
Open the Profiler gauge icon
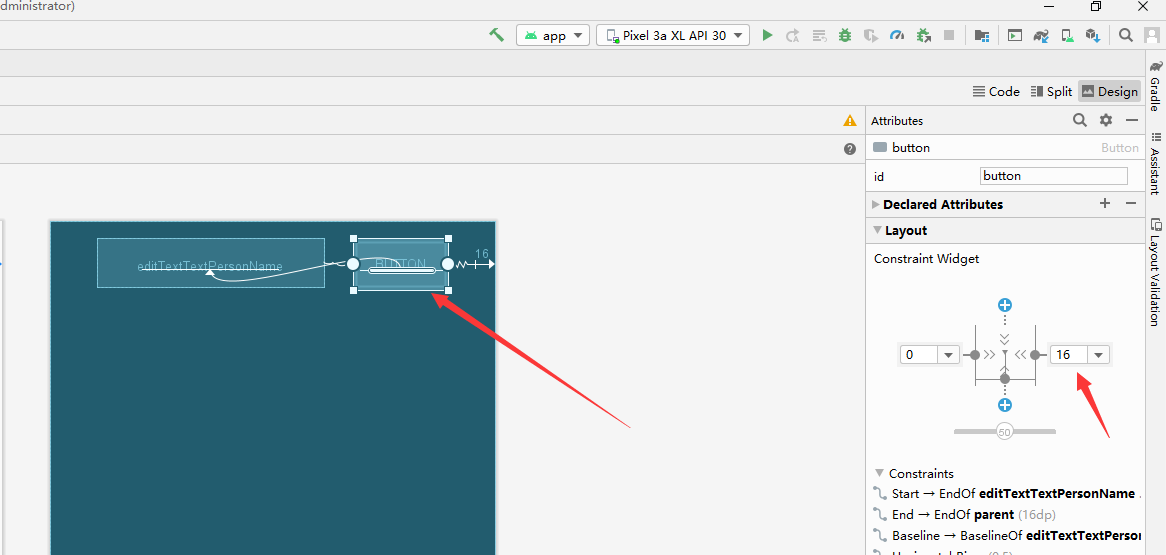[897, 35]
